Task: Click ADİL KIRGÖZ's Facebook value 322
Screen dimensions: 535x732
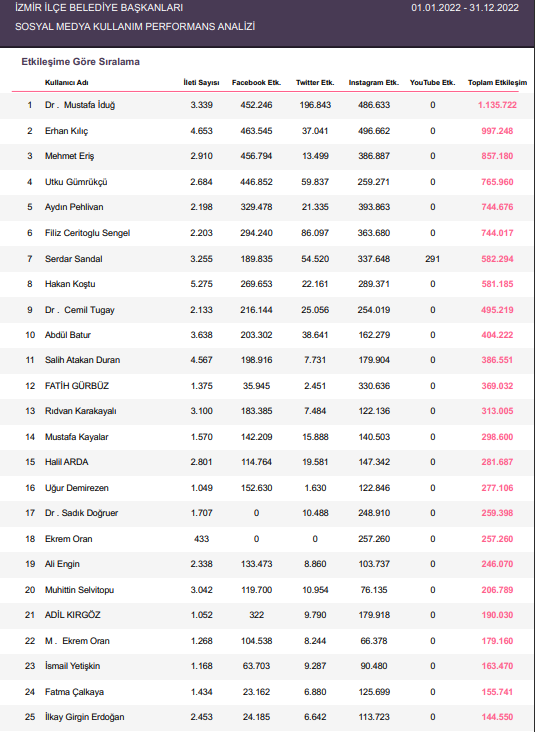Action: coord(256,615)
